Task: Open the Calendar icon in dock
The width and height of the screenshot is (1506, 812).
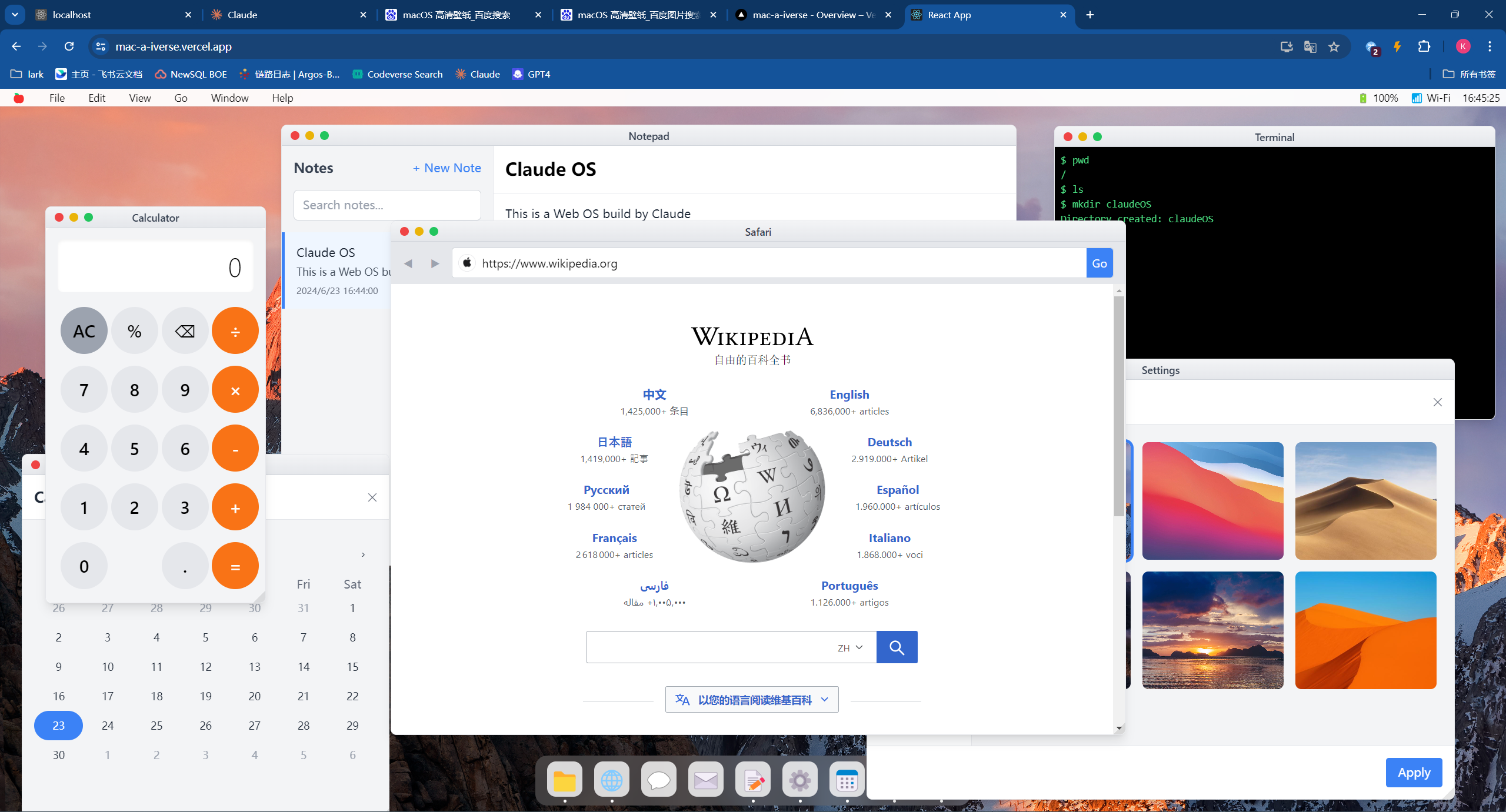Action: tap(847, 780)
